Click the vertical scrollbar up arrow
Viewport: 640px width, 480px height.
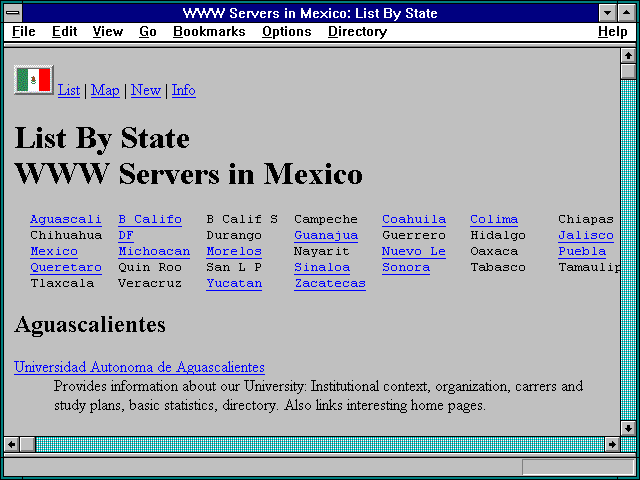pyautogui.click(x=628, y=56)
